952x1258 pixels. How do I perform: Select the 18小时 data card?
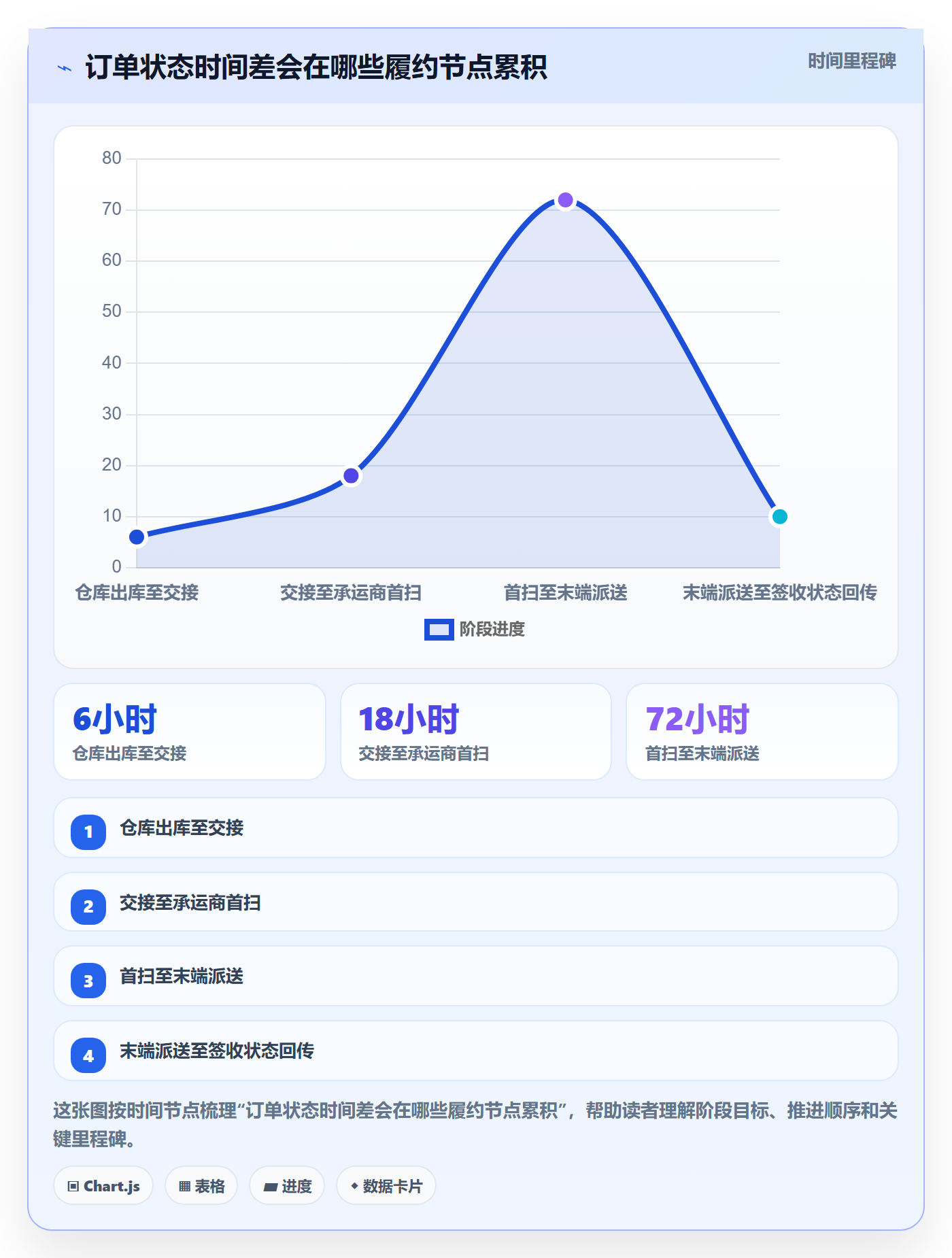tap(476, 732)
